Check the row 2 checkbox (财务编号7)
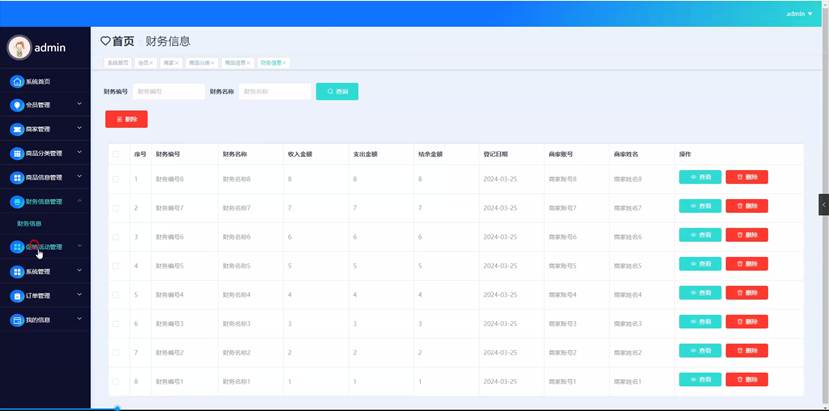 point(116,208)
